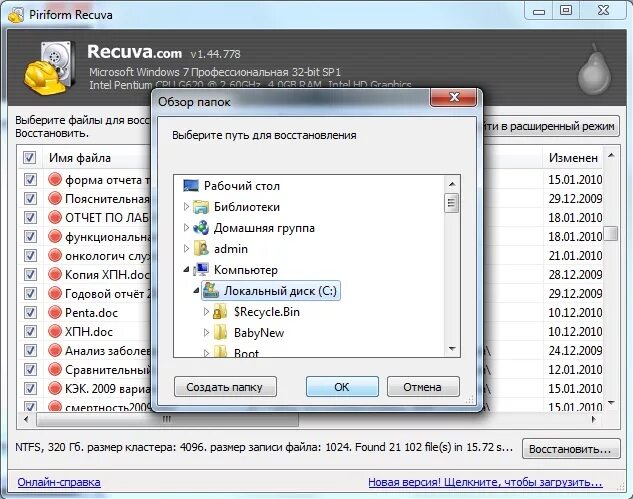633x499 pixels.
Task: Open the Новая версия download link
Action: point(485,482)
